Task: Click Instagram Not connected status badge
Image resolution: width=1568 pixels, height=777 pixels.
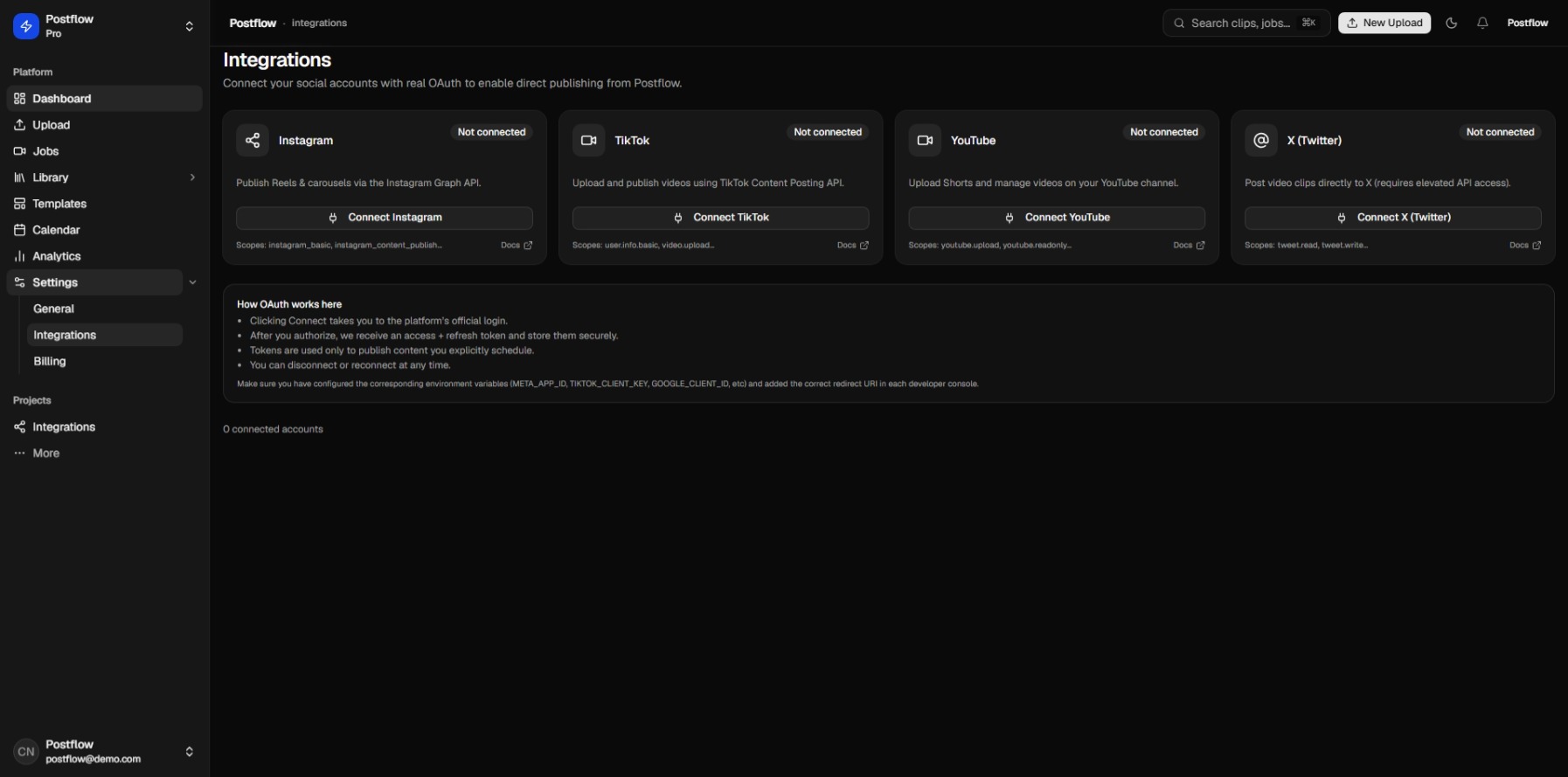Action: [492, 133]
